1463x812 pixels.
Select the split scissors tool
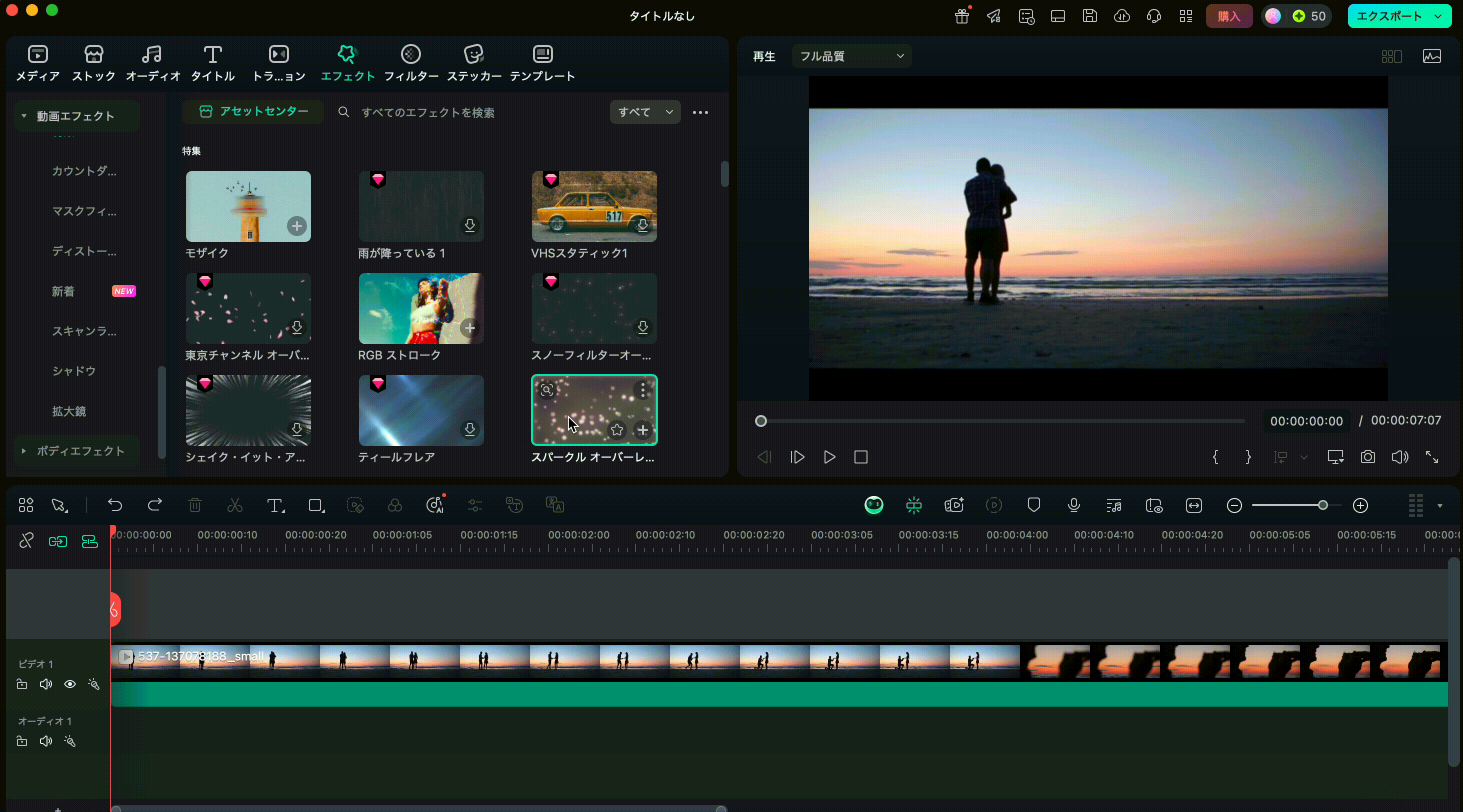pyautogui.click(x=234, y=505)
